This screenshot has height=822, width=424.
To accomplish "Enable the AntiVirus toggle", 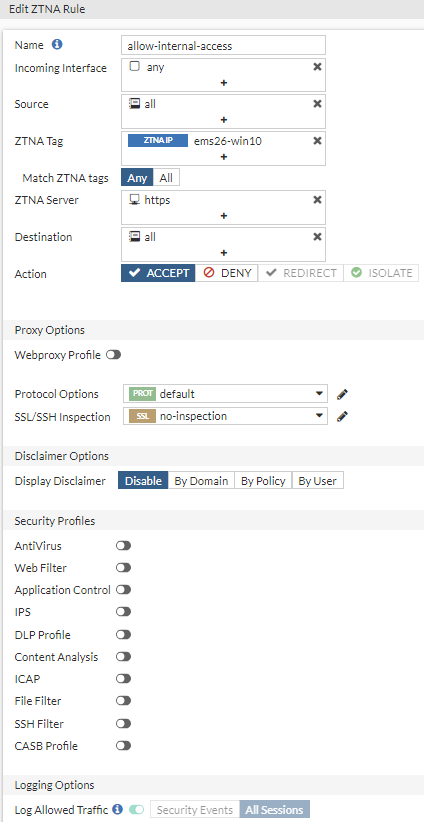I will [124, 546].
